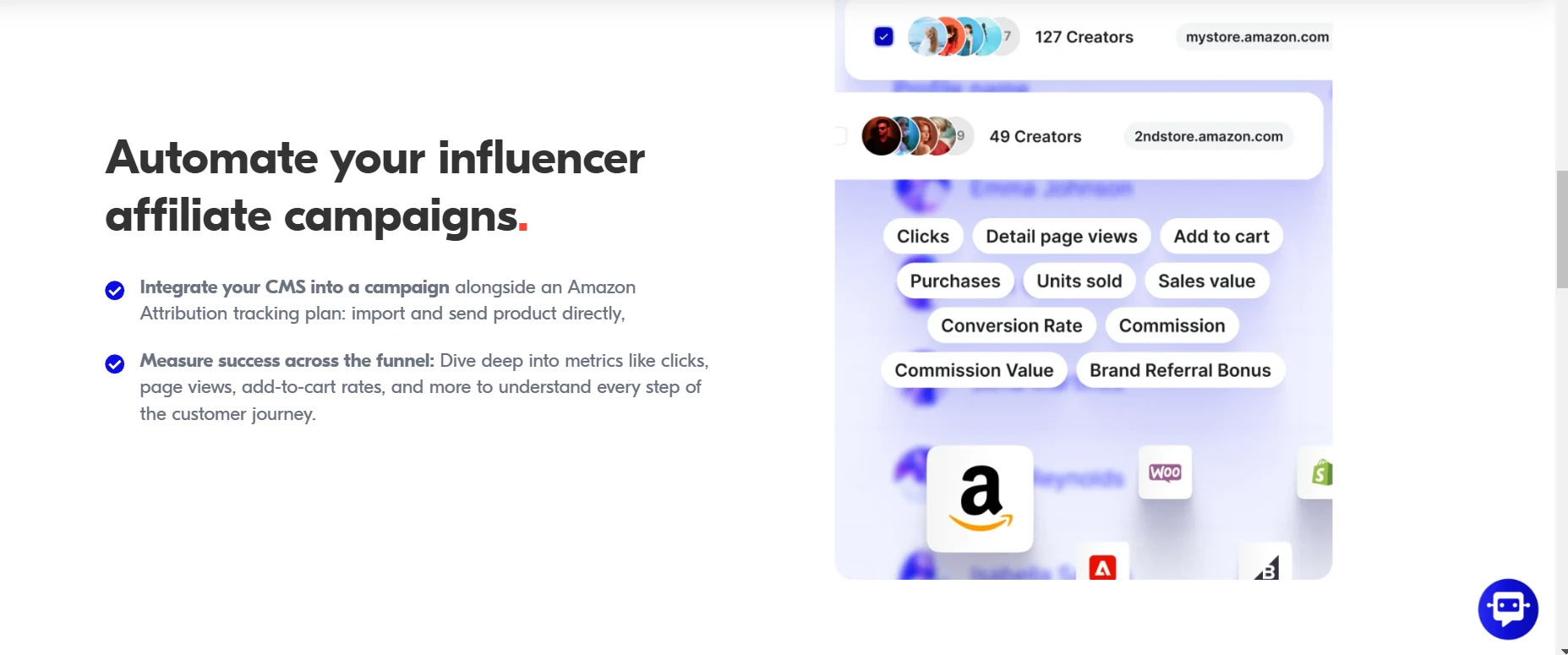
Task: Click the WooCommerce logo tile
Action: tap(1165, 472)
